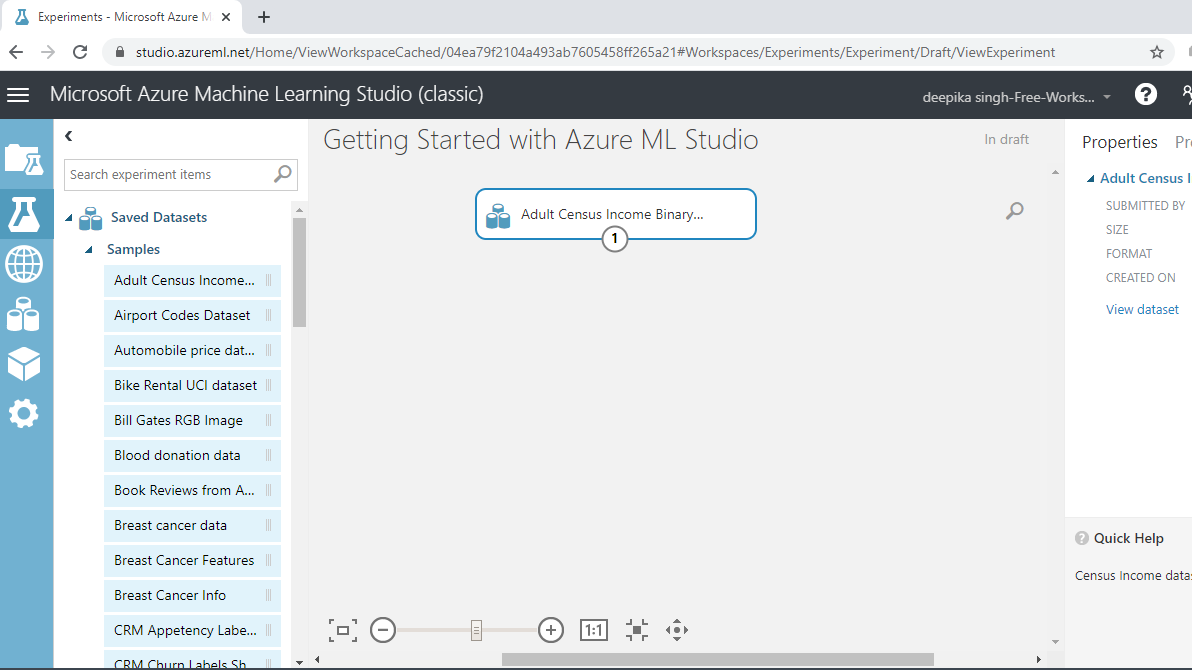Open the Trained Models cube icon

[x=24, y=364]
